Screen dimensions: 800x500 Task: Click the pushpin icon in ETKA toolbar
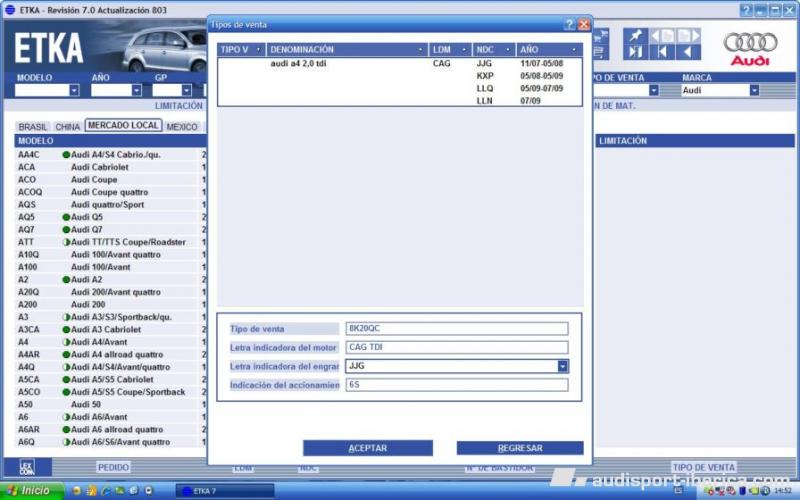[x=635, y=36]
